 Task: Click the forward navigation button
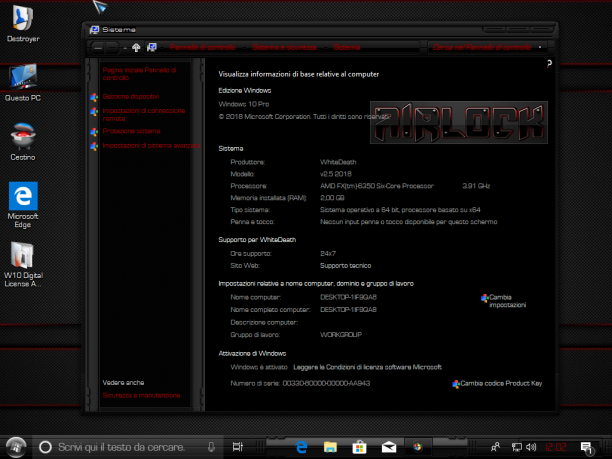pos(113,48)
